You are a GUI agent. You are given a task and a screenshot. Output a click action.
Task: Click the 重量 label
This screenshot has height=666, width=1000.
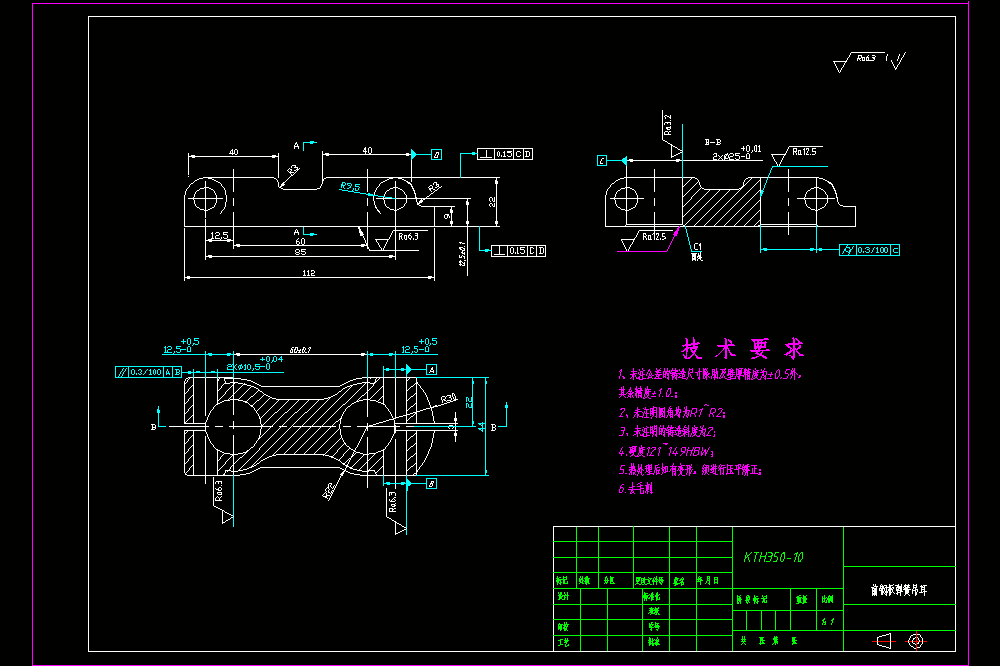tap(802, 600)
